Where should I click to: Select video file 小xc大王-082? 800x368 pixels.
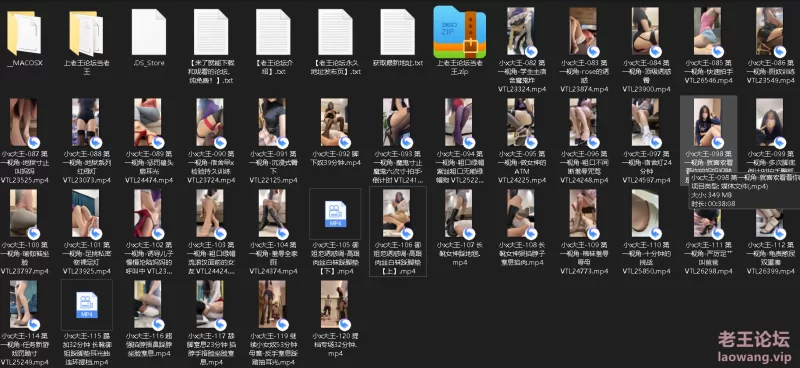tap(521, 32)
